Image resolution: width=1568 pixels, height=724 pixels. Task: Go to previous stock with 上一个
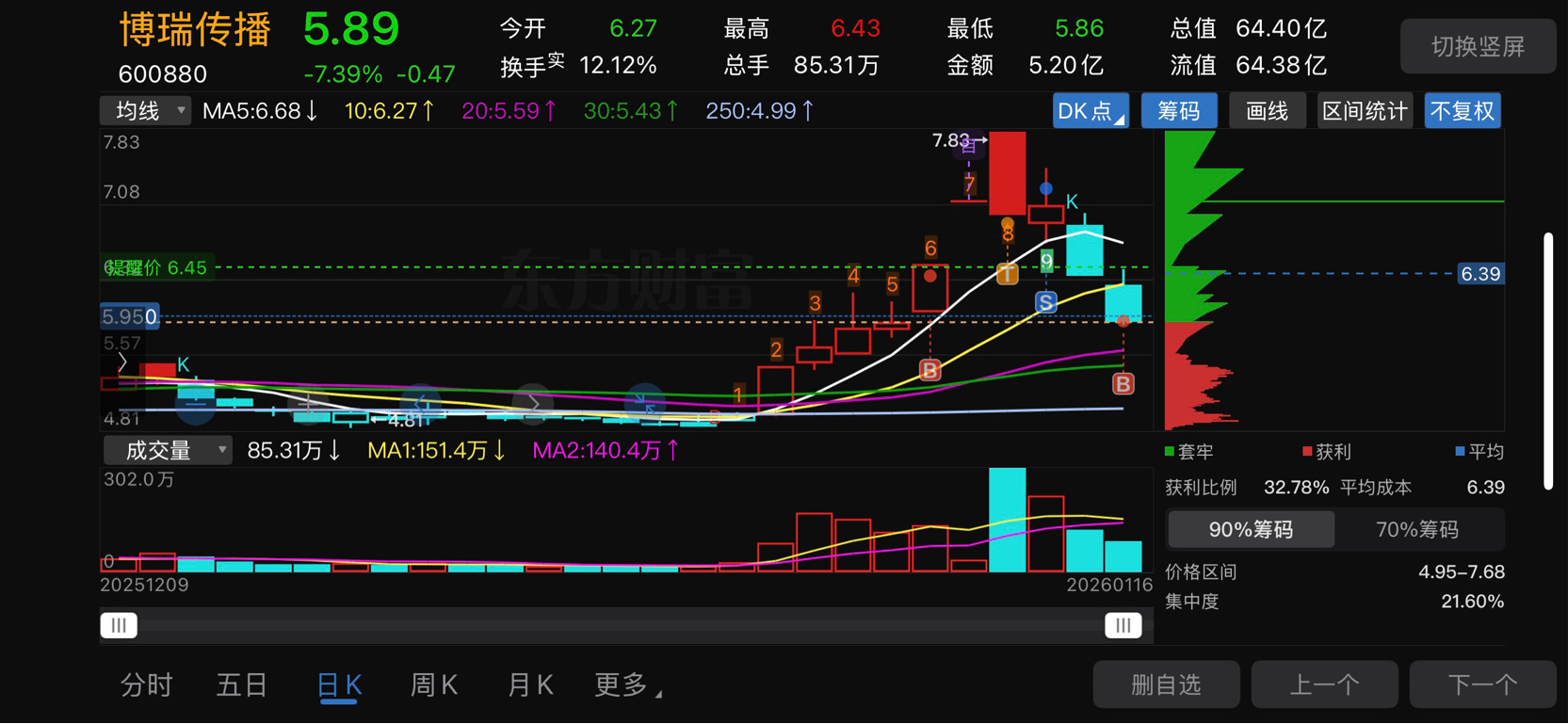(x=1324, y=684)
